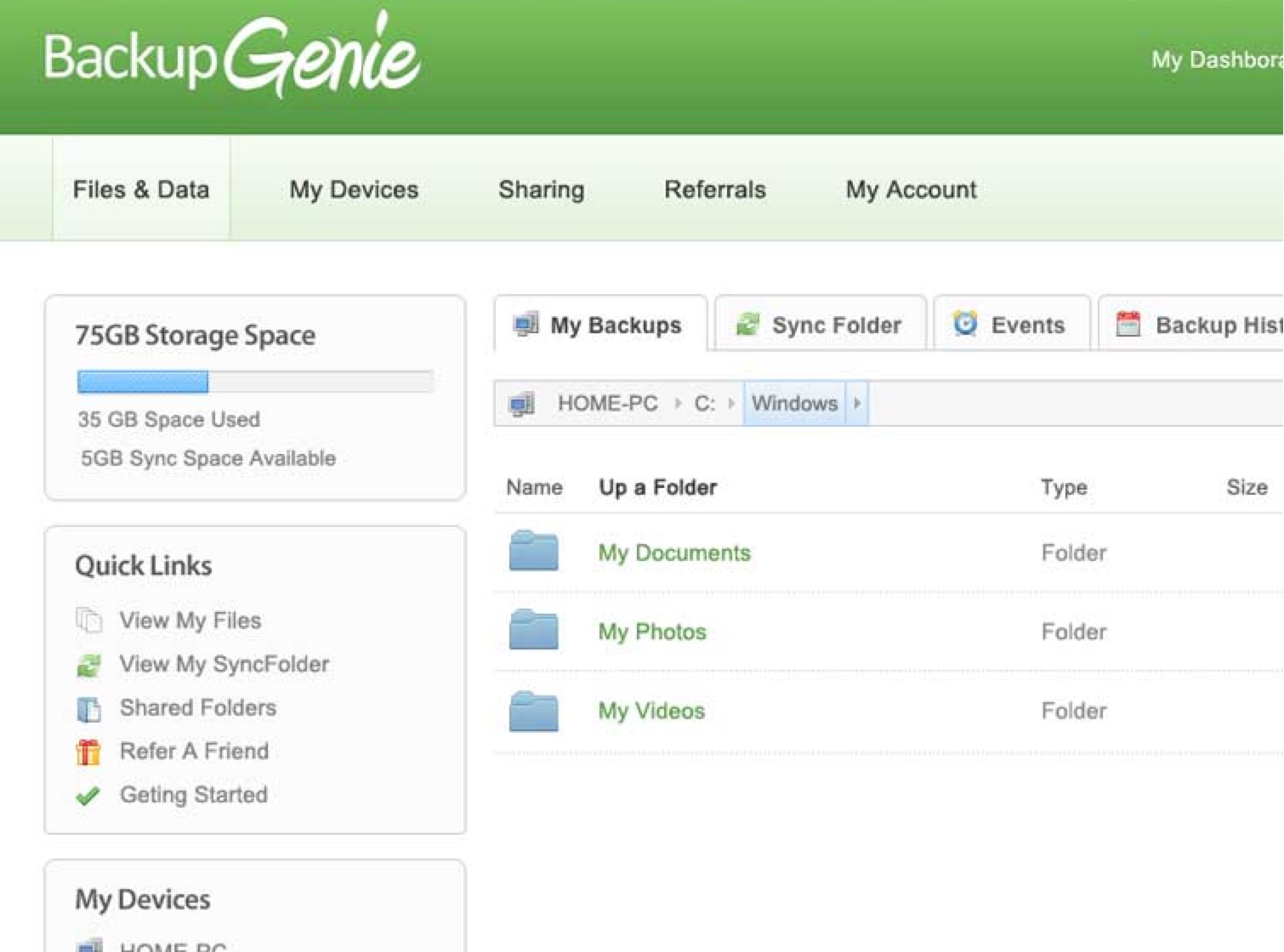
Task: Open the Sharing navigation item
Action: (x=541, y=190)
